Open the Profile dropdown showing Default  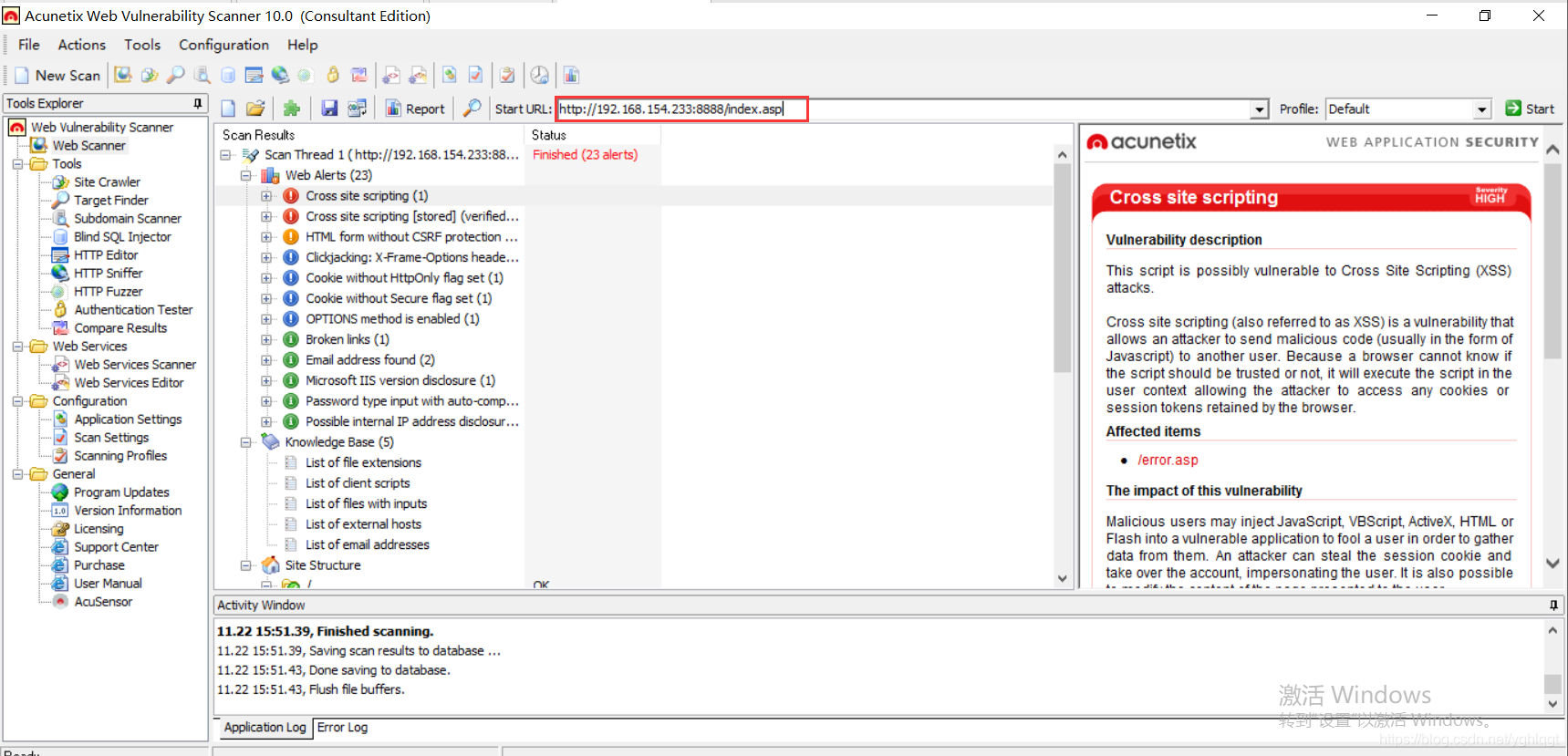[x=1482, y=109]
